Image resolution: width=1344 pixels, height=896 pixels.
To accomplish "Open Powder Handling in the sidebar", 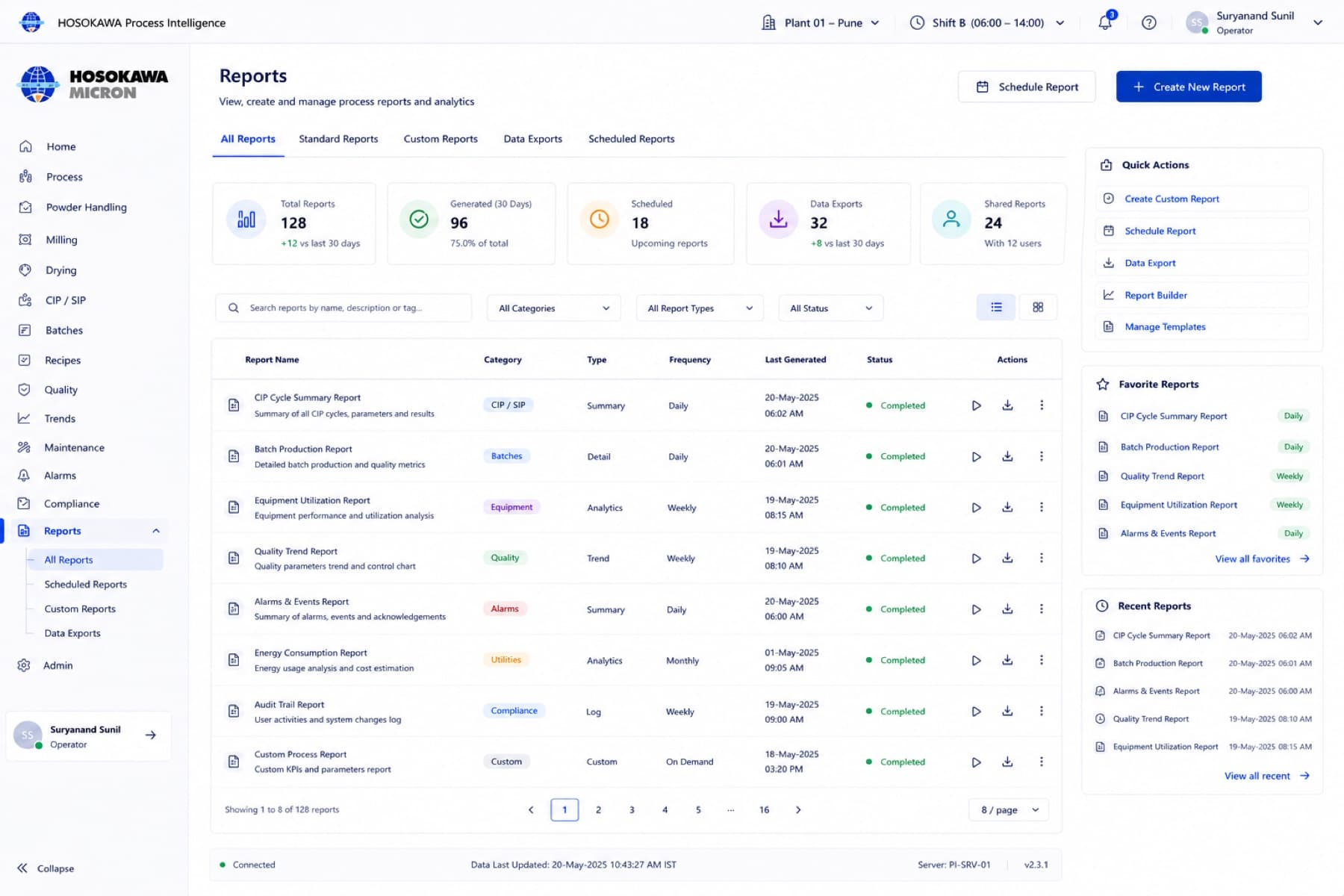I will click(86, 208).
